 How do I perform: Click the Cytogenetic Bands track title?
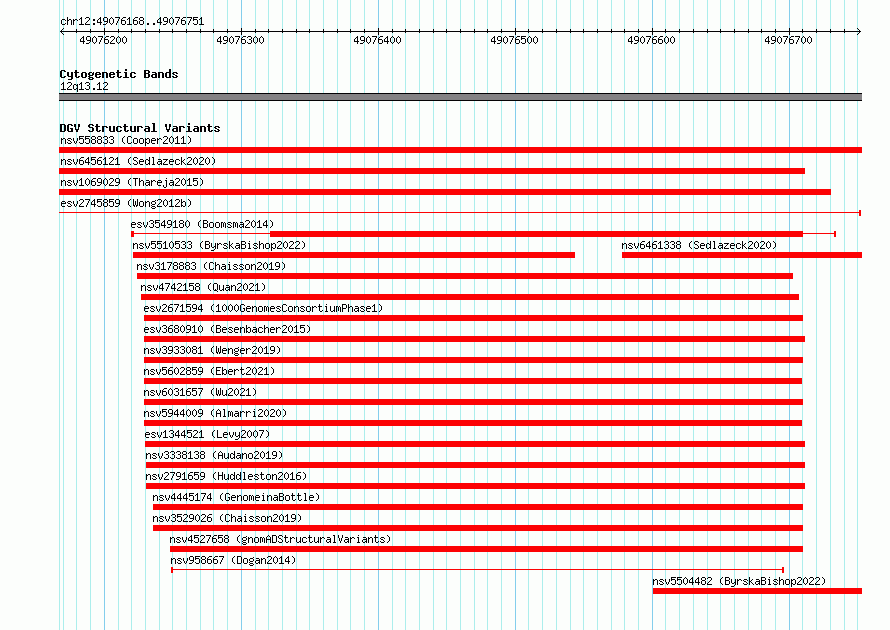[x=119, y=74]
